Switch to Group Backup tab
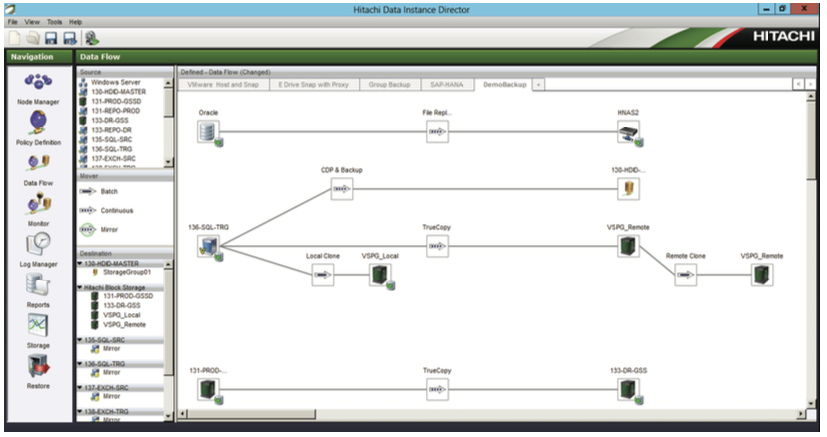Viewport: 827px width, 437px height. (x=389, y=84)
